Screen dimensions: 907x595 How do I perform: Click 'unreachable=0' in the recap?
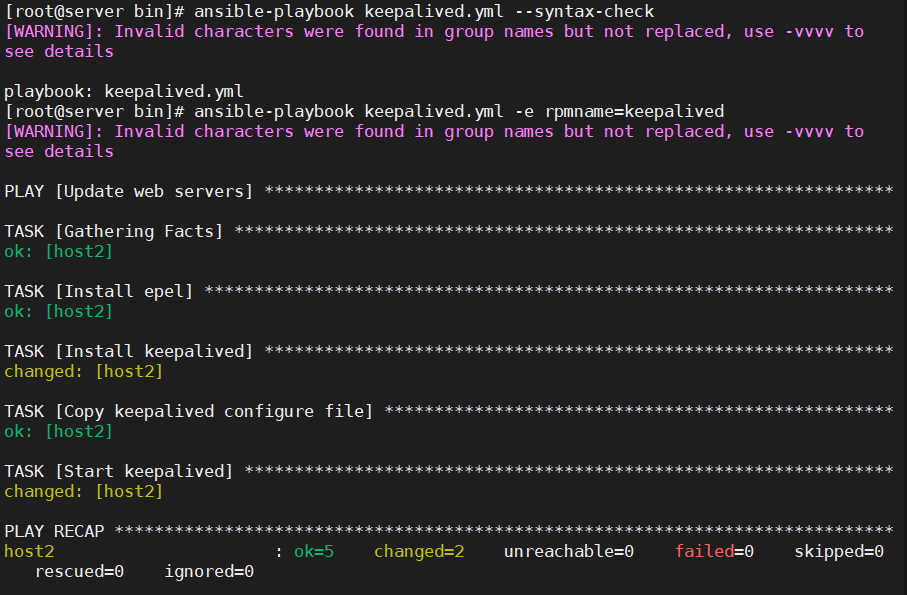click(569, 552)
